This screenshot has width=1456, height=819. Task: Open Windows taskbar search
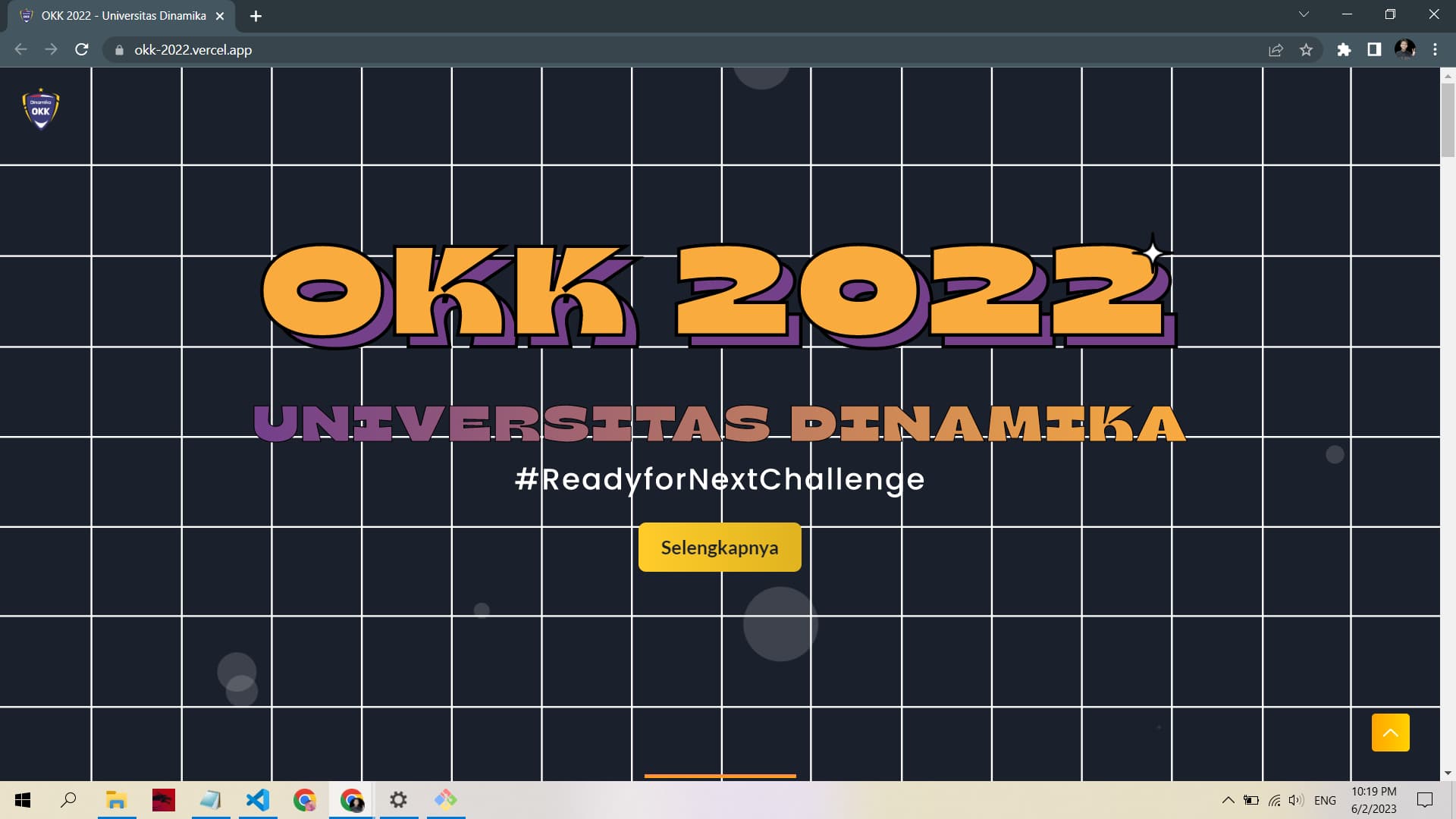tap(68, 800)
